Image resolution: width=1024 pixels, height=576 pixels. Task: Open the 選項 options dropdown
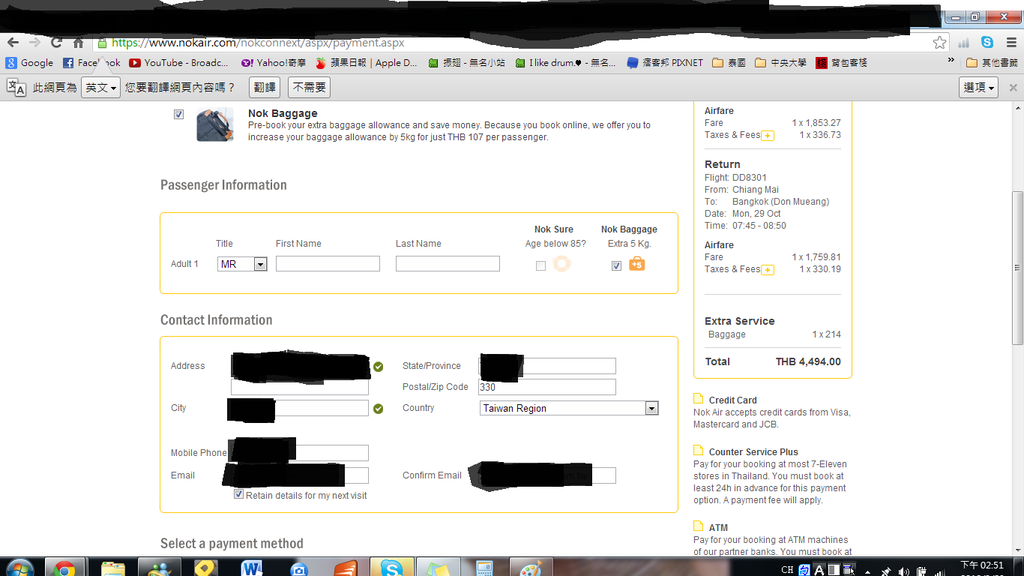click(979, 87)
